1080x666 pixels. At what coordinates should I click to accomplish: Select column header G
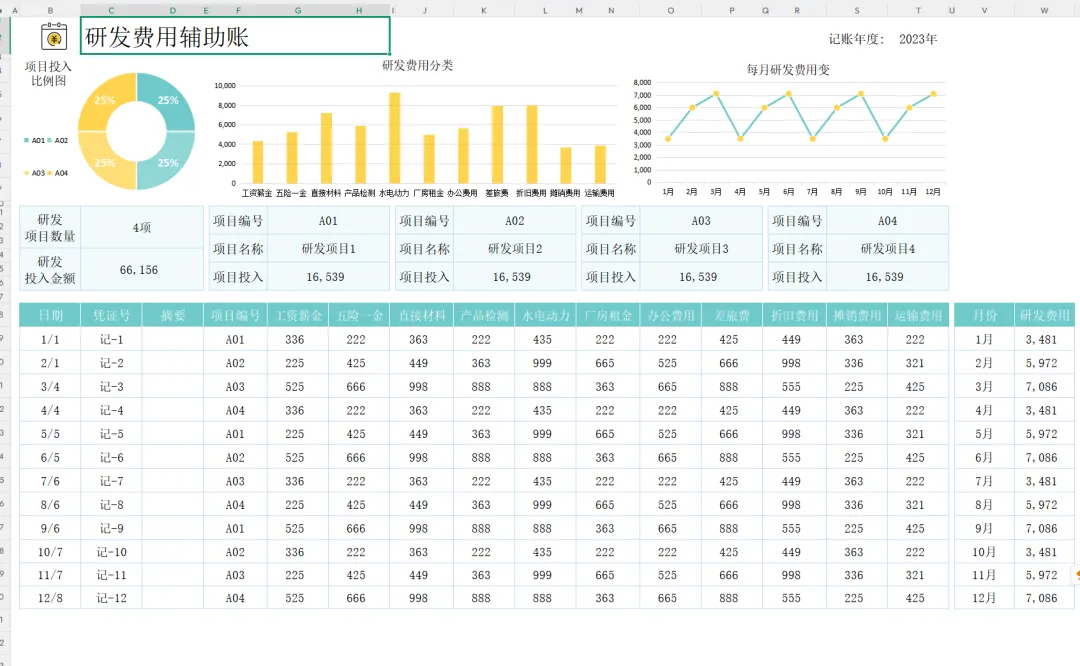[x=298, y=10]
